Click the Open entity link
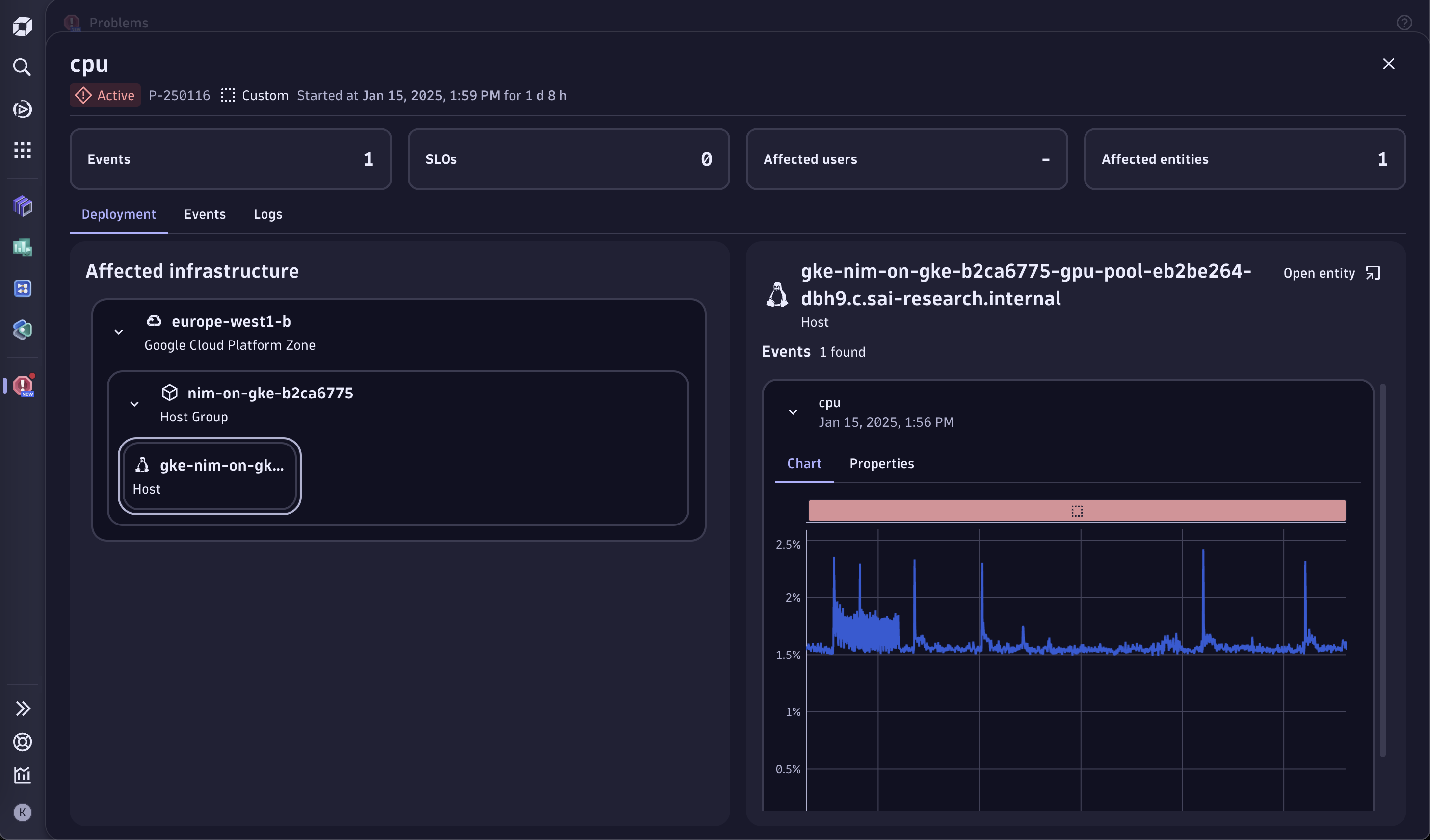Image resolution: width=1430 pixels, height=840 pixels. click(x=1332, y=273)
